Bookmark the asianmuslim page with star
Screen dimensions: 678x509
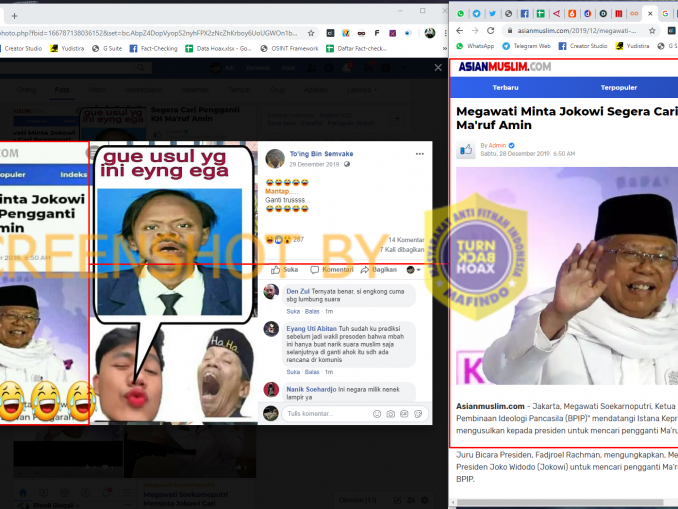pos(652,31)
